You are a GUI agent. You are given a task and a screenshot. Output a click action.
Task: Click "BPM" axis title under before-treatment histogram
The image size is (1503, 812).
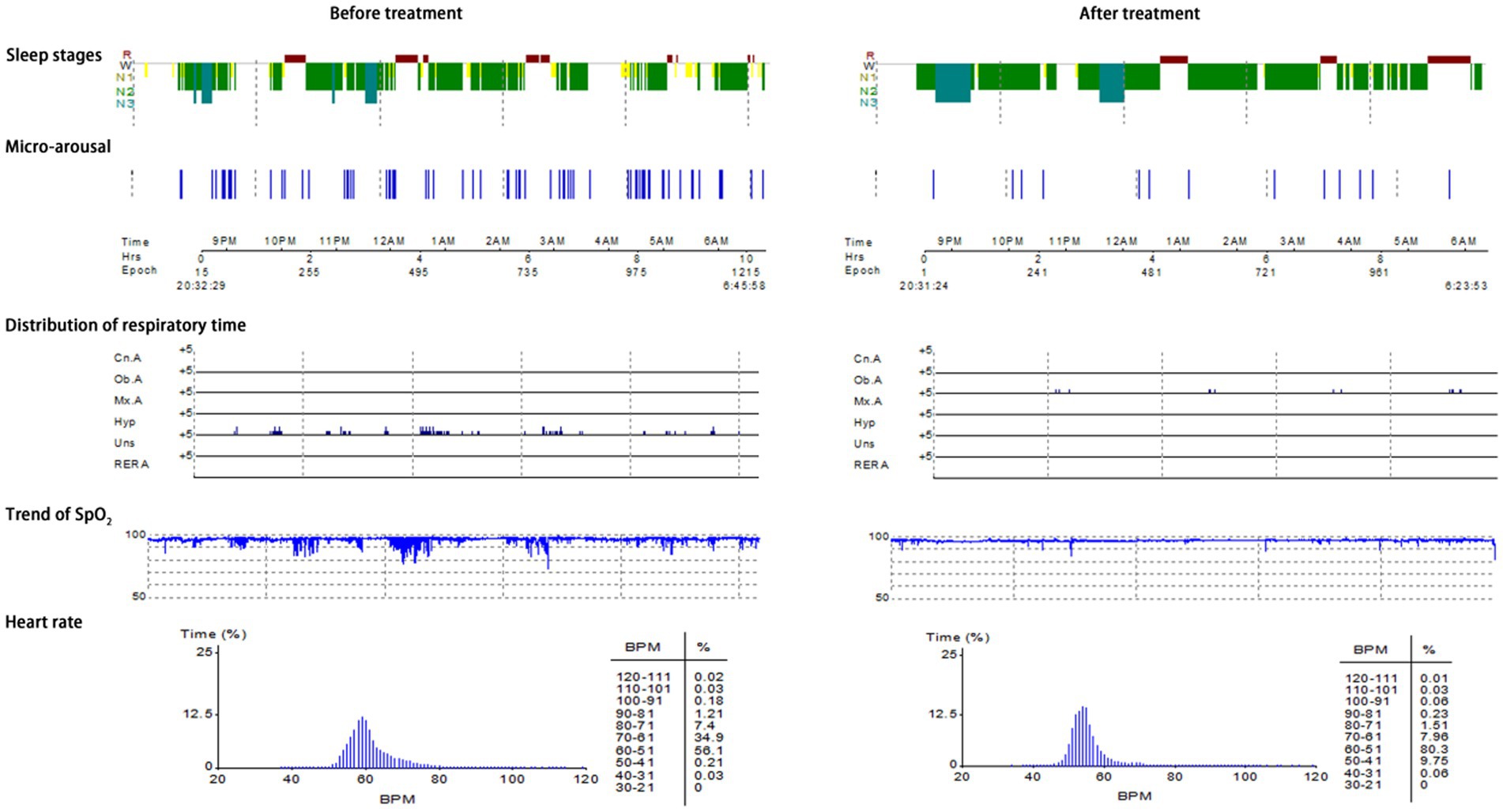(397, 799)
